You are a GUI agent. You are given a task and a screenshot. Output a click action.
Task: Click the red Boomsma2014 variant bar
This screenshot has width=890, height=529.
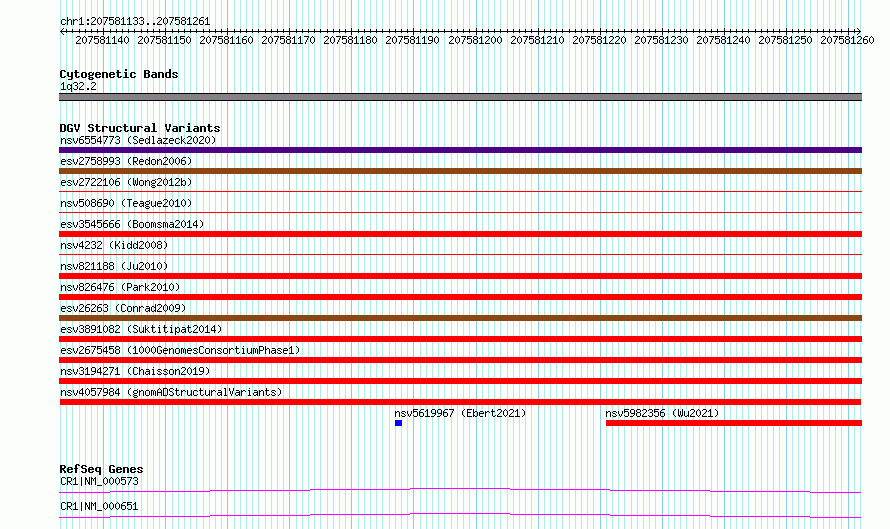[x=460, y=234]
